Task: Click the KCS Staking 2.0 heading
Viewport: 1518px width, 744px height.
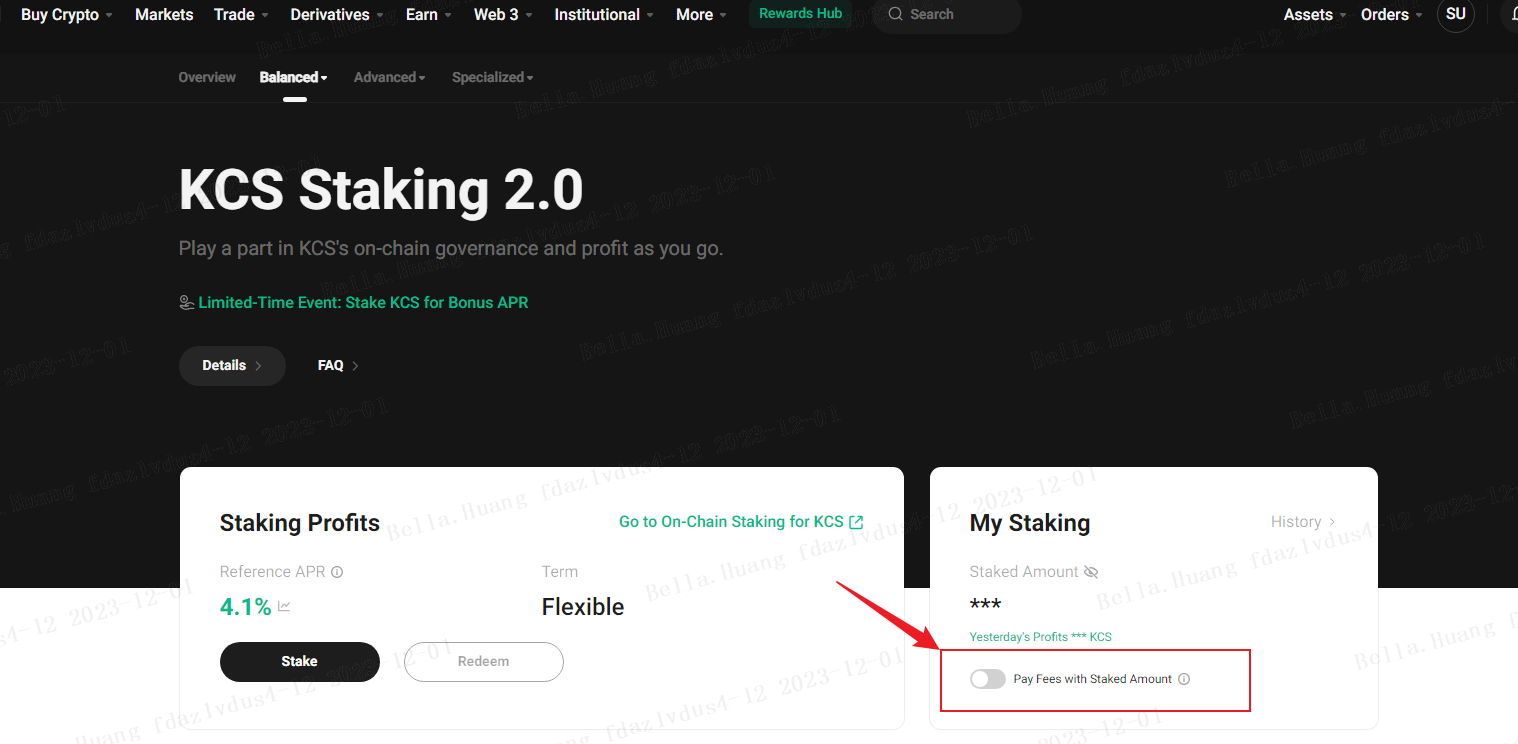Action: click(x=381, y=189)
